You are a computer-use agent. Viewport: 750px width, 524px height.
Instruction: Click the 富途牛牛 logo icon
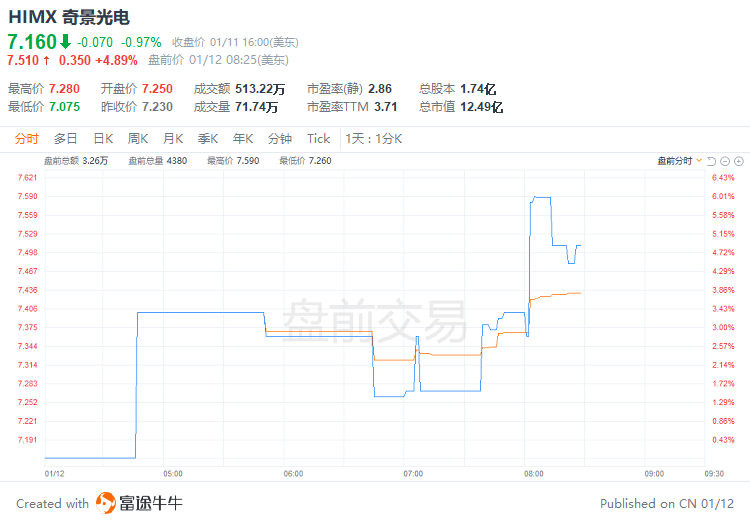[106, 503]
